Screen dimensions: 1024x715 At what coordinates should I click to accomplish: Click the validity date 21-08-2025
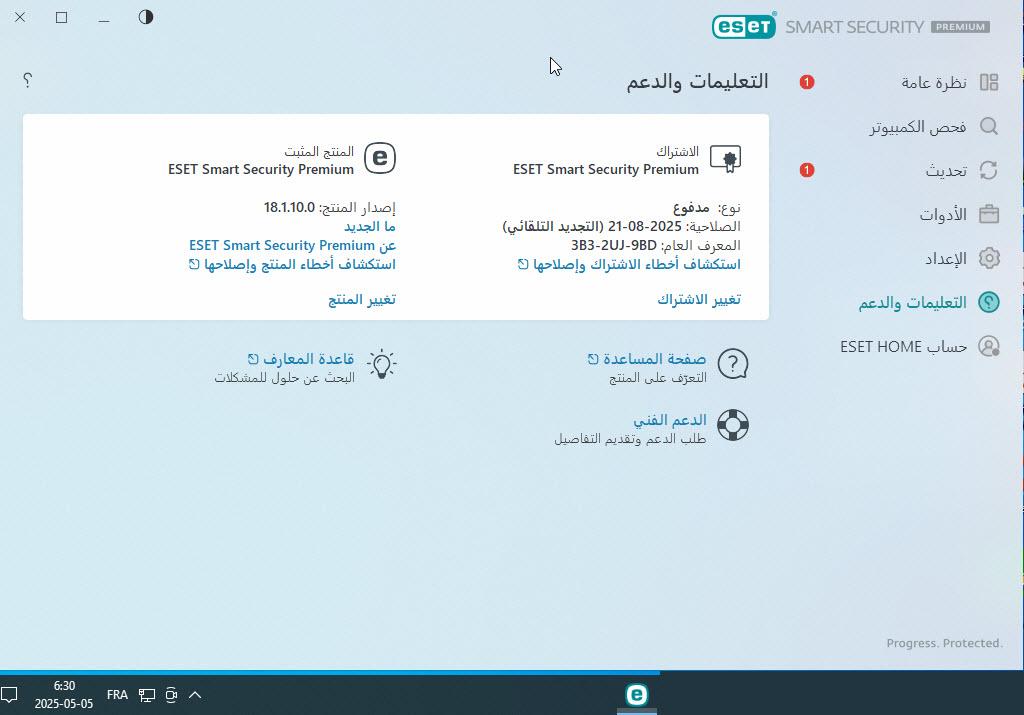[x=645, y=227]
